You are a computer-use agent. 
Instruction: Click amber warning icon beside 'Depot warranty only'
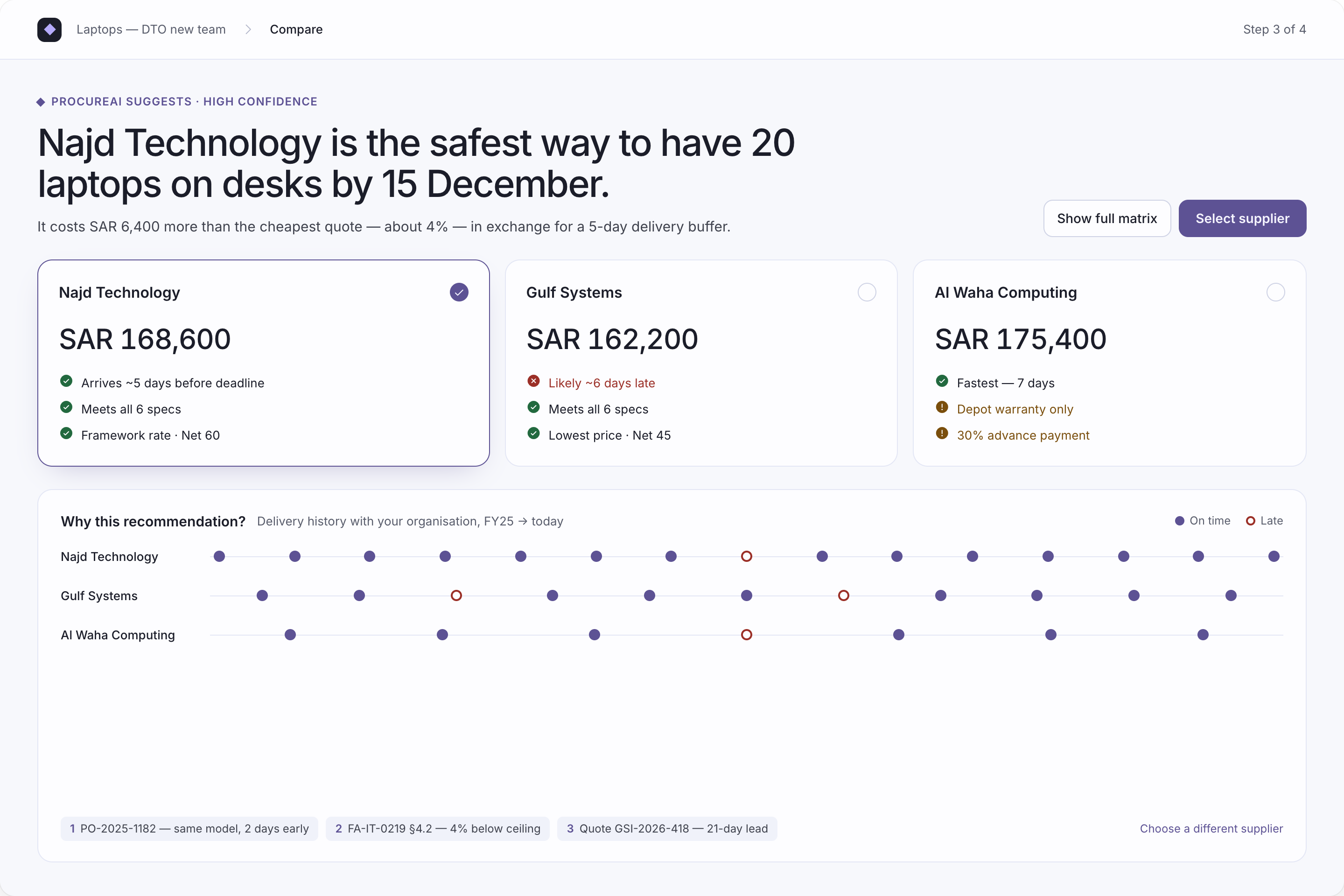[x=942, y=407]
